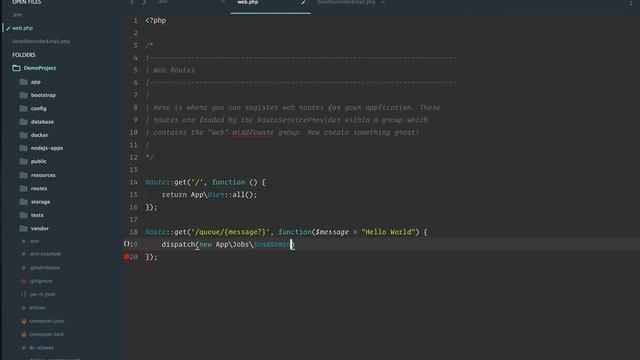The width and height of the screenshot is (640, 360).
Task: Go to the previous tab arrow
Action: 132,2
